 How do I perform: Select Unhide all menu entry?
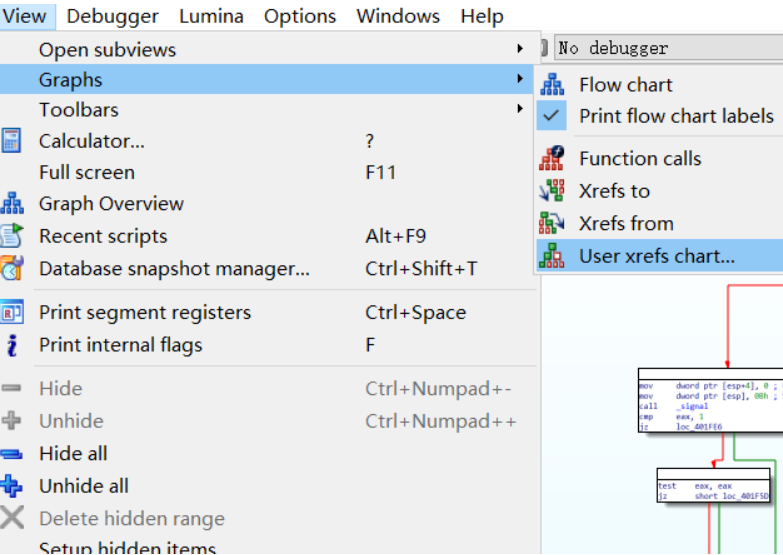click(84, 486)
